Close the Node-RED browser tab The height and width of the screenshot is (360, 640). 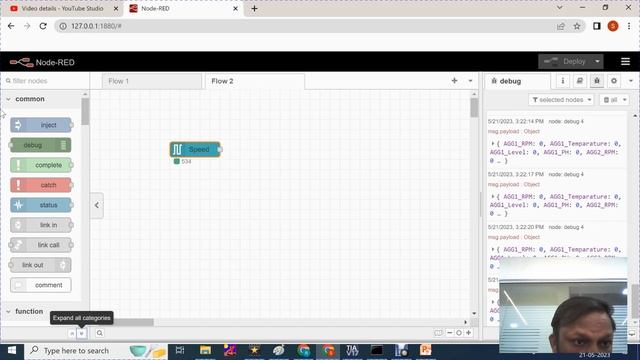236,9
